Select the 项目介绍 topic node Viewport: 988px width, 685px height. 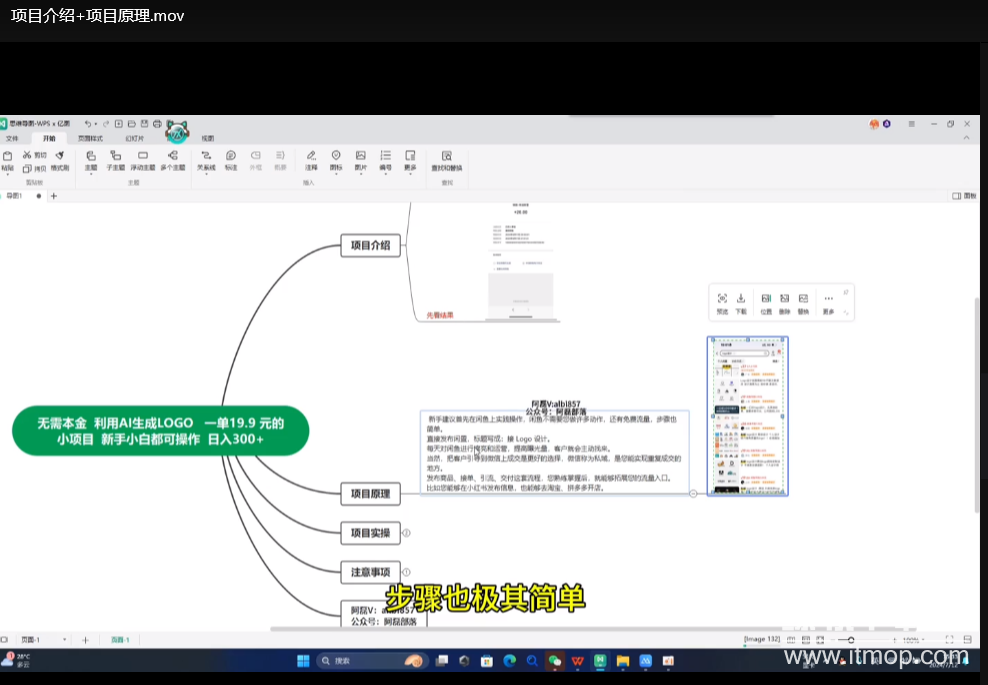(x=371, y=245)
